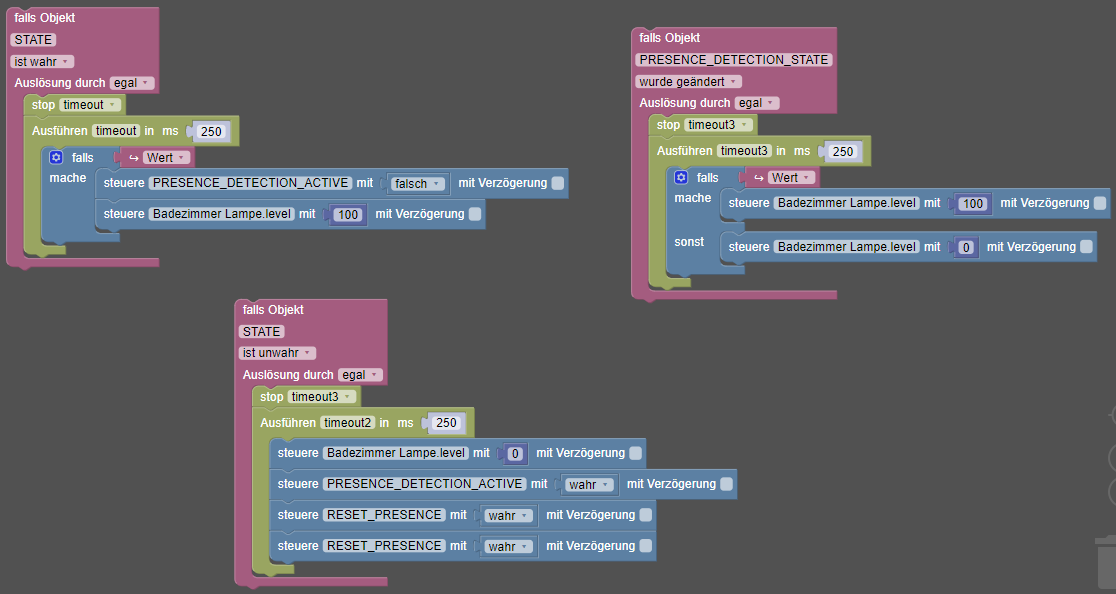Edit the 250 ms value of Ausführen timeout
Viewport: 1116px width, 594px height.
point(211,132)
